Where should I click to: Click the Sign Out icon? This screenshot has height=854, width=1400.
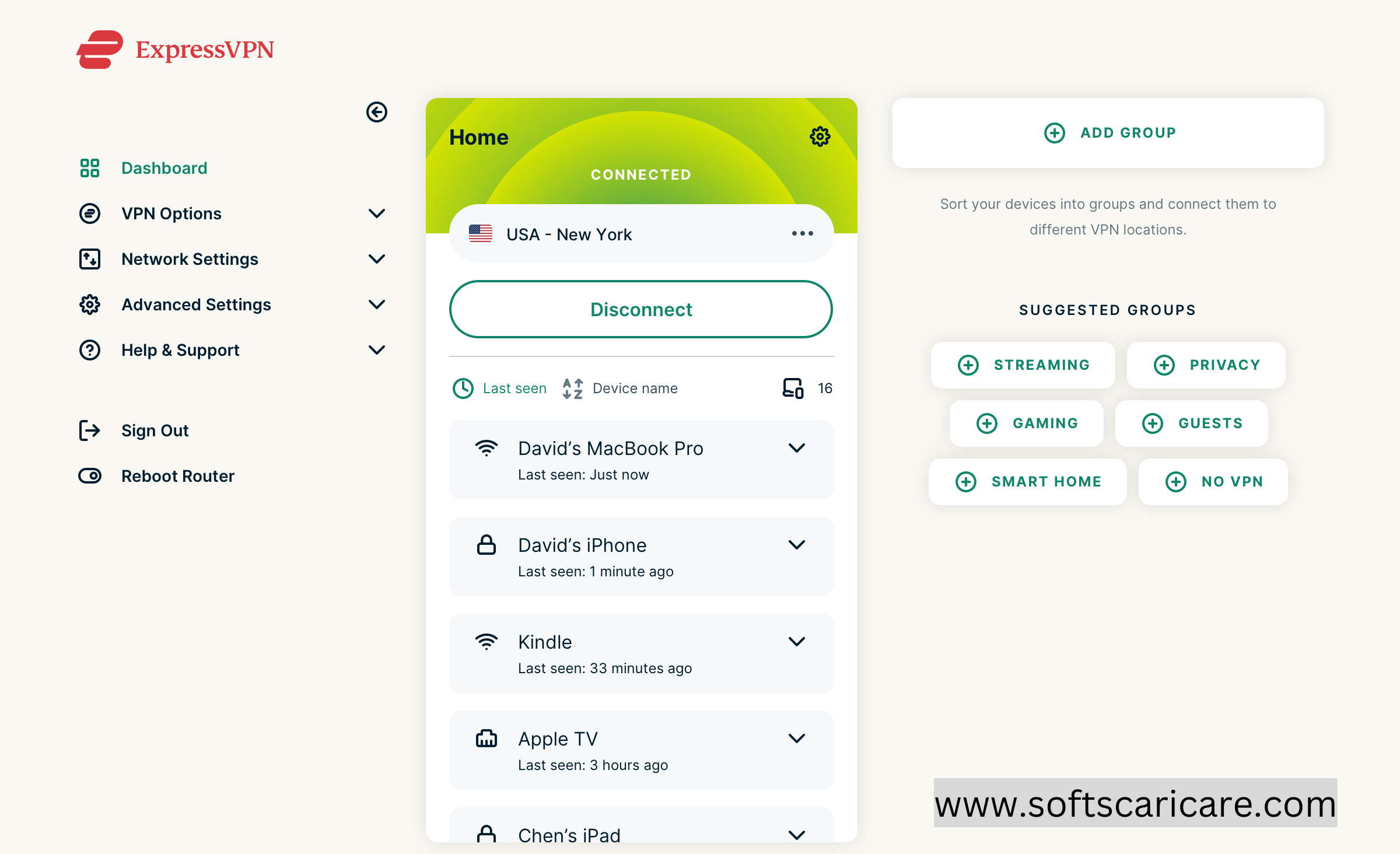coord(89,430)
